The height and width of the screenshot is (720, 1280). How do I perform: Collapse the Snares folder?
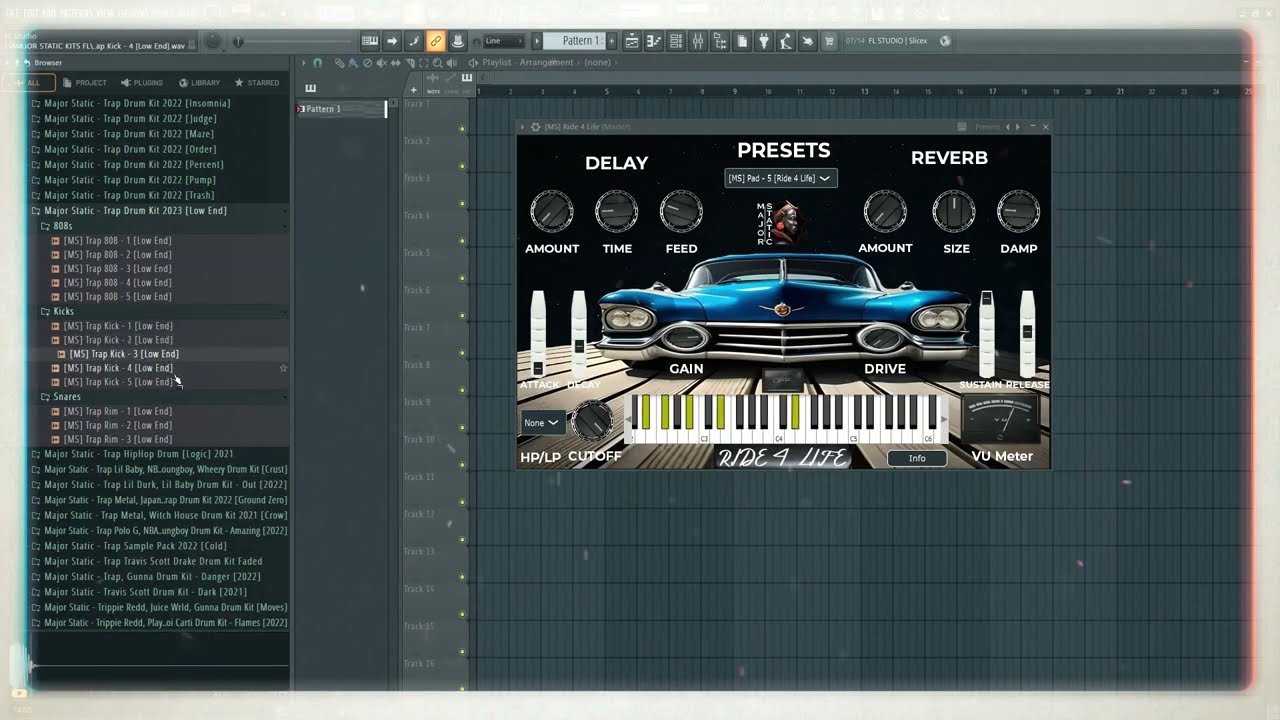pos(66,396)
